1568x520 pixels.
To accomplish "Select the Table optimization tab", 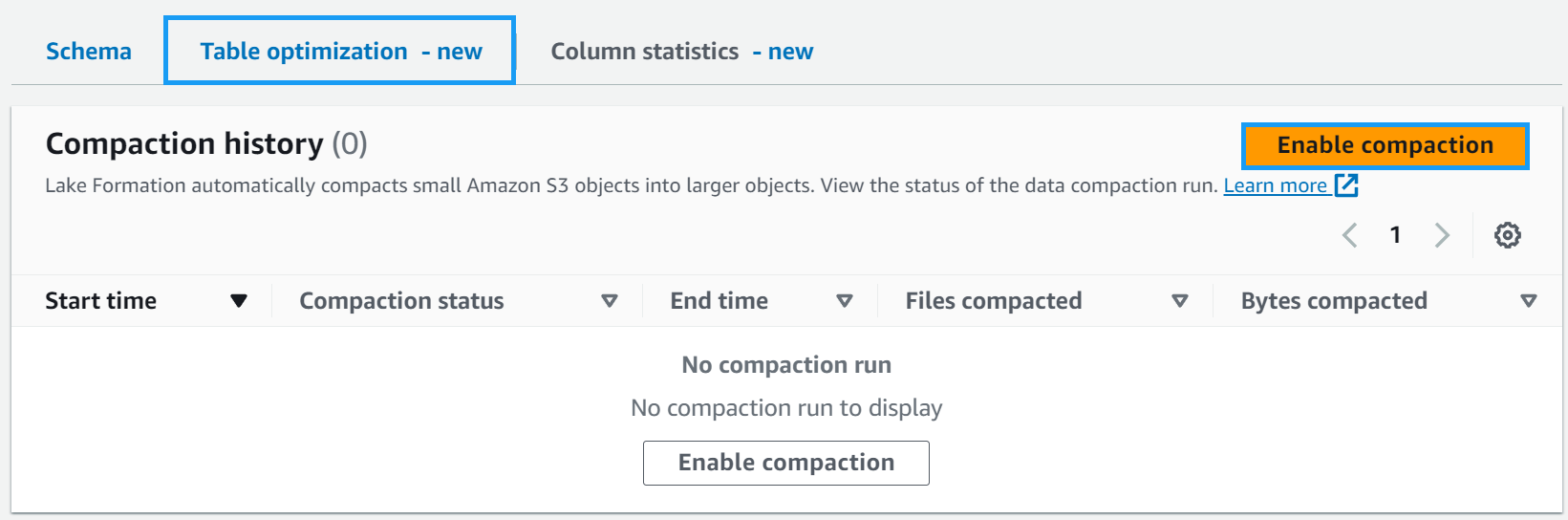I will pyautogui.click(x=340, y=52).
